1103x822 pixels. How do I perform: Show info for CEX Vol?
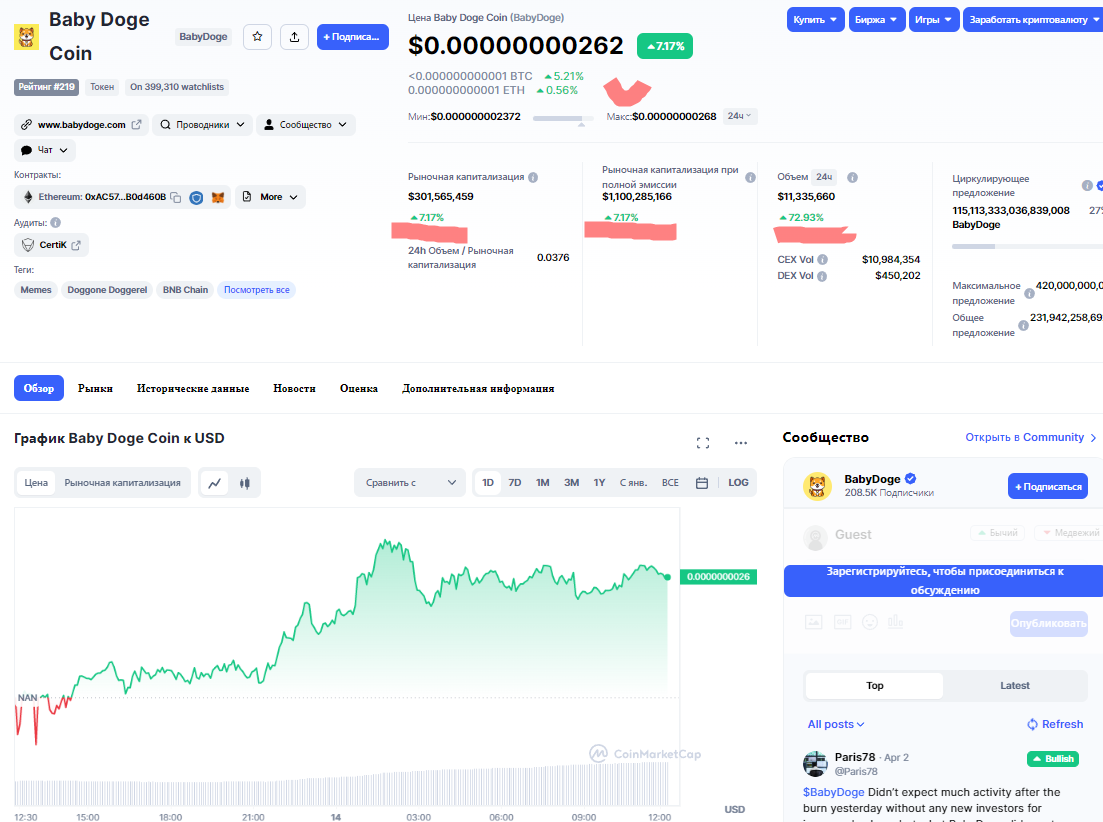[x=822, y=259]
